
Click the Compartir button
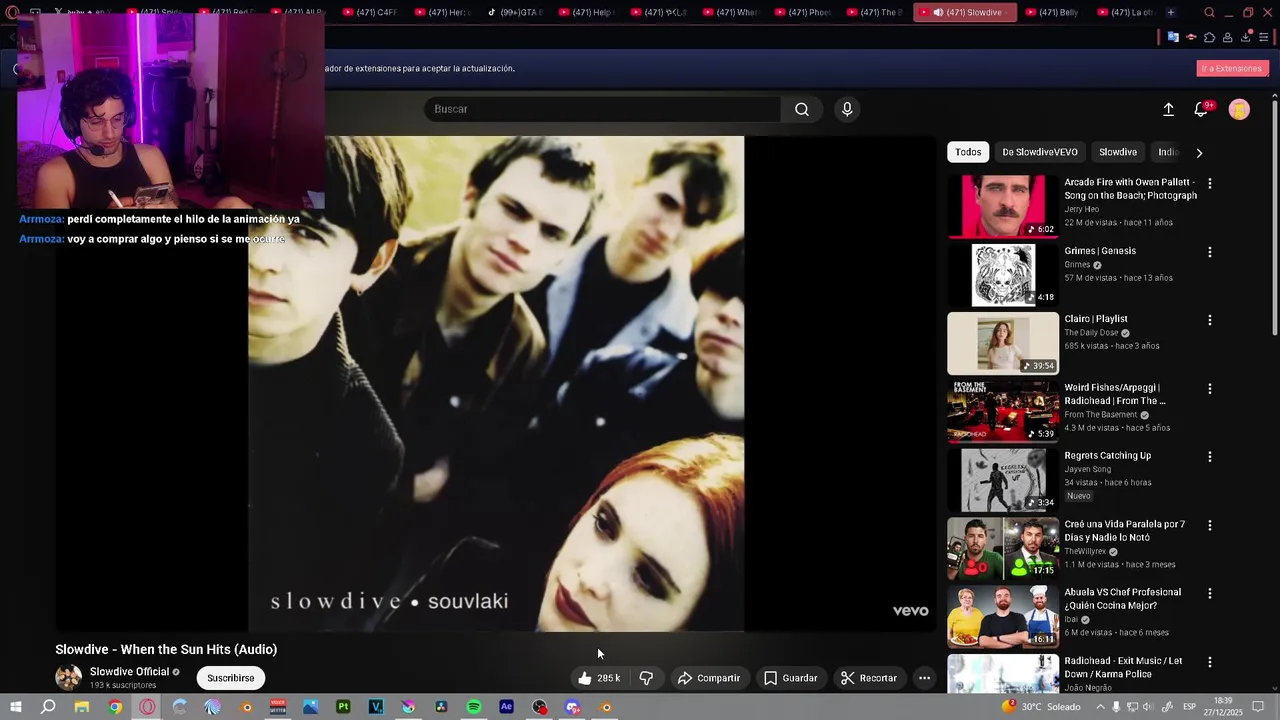[709, 678]
